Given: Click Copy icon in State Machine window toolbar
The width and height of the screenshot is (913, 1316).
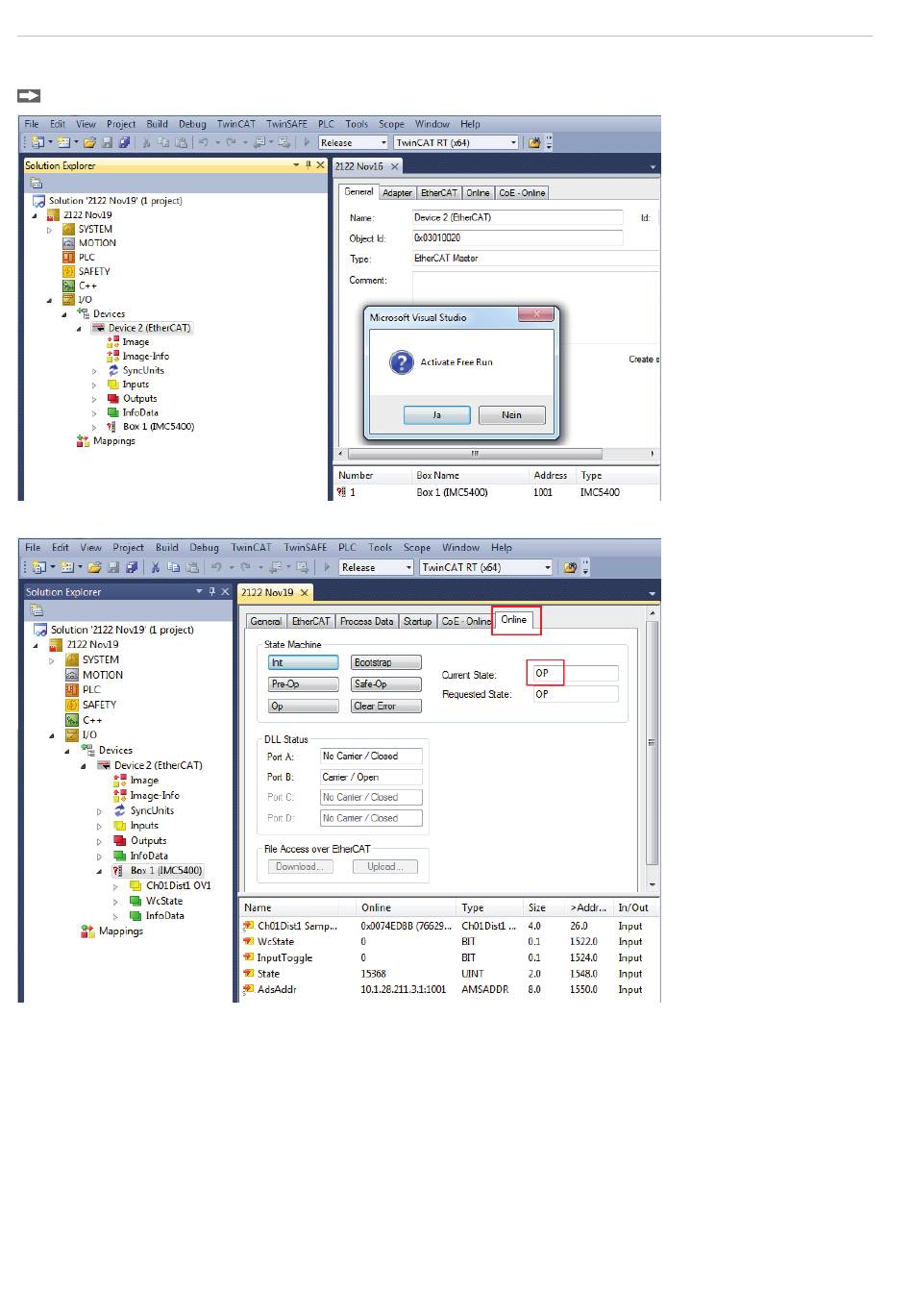Looking at the screenshot, I should [x=175, y=567].
